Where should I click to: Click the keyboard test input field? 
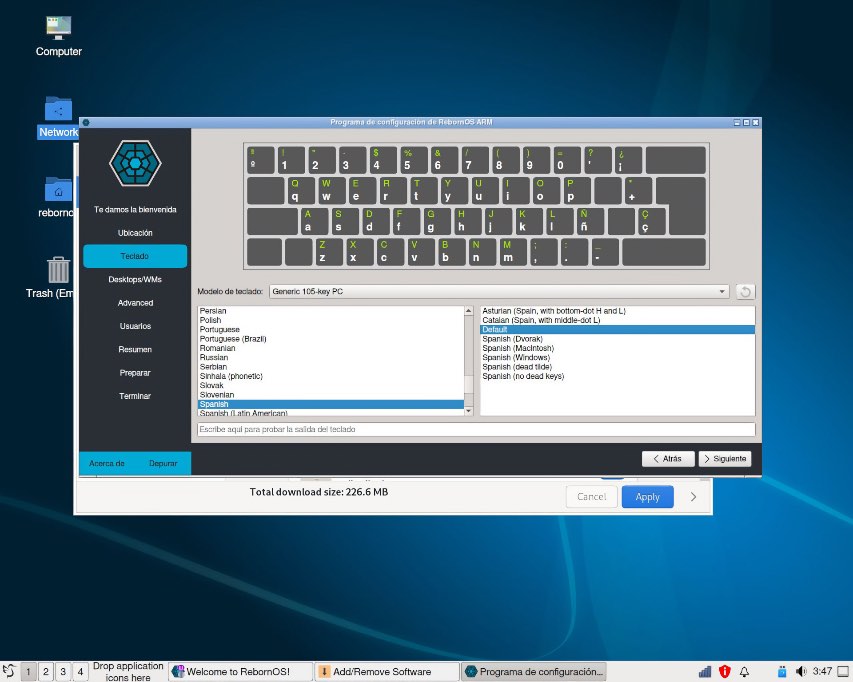[476, 430]
